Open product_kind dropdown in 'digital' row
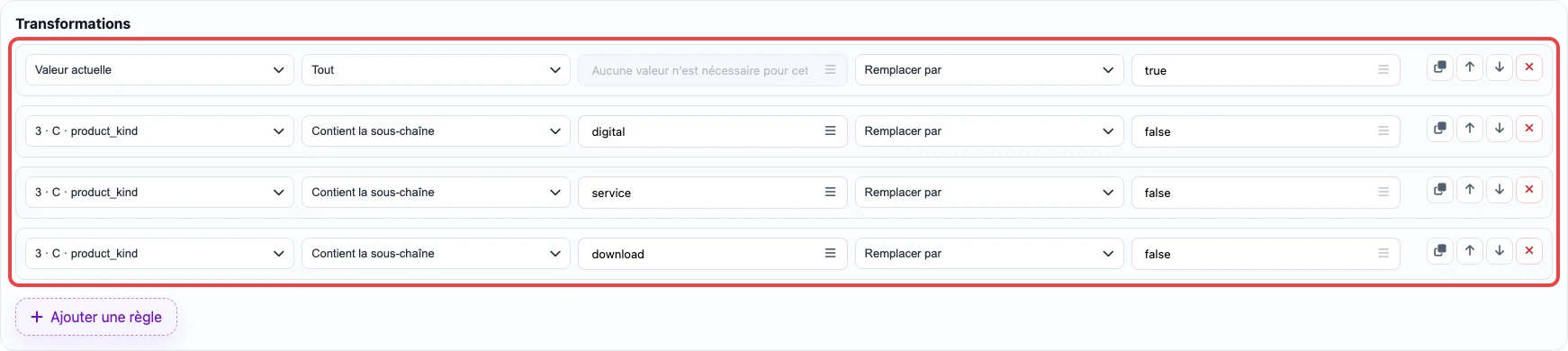 pos(159,131)
